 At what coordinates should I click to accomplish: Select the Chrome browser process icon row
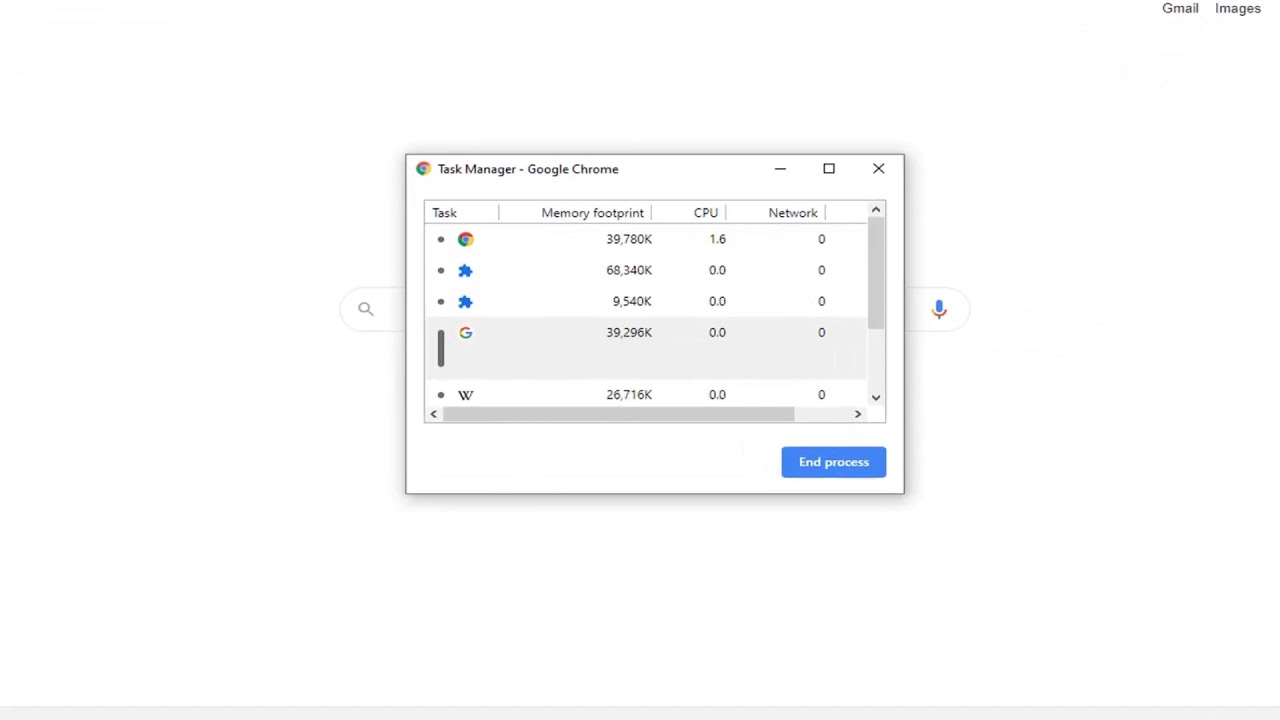(646, 239)
